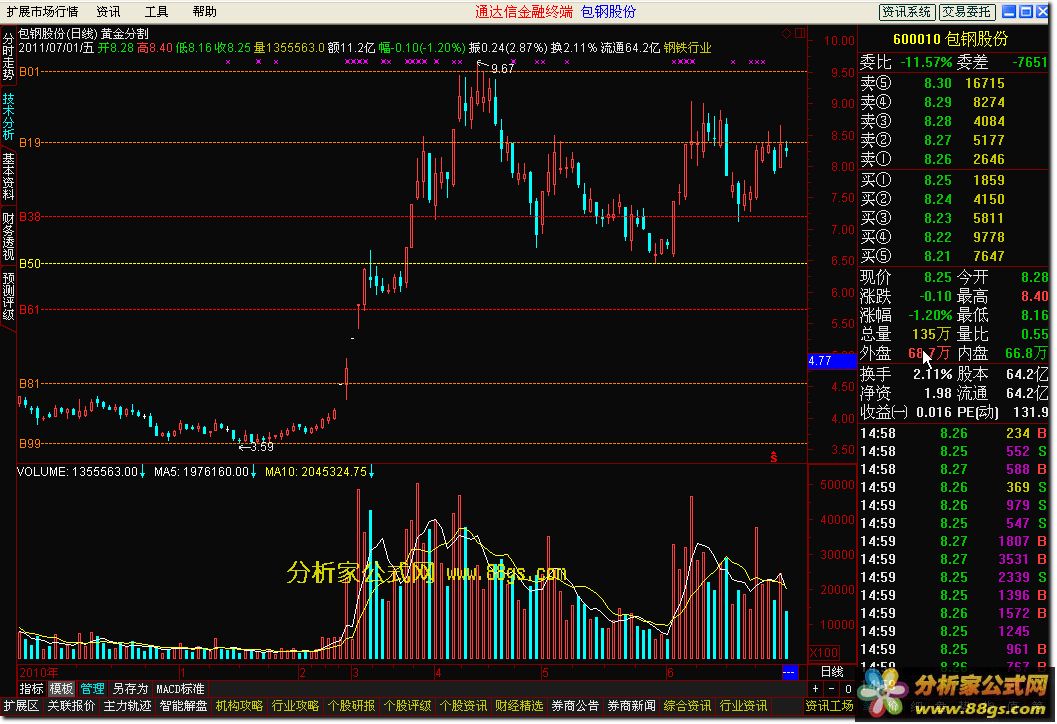Viewport: 1057px width, 724px height.
Task: Switch to the 技术分析 side tab
Action: pyautogui.click(x=8, y=116)
